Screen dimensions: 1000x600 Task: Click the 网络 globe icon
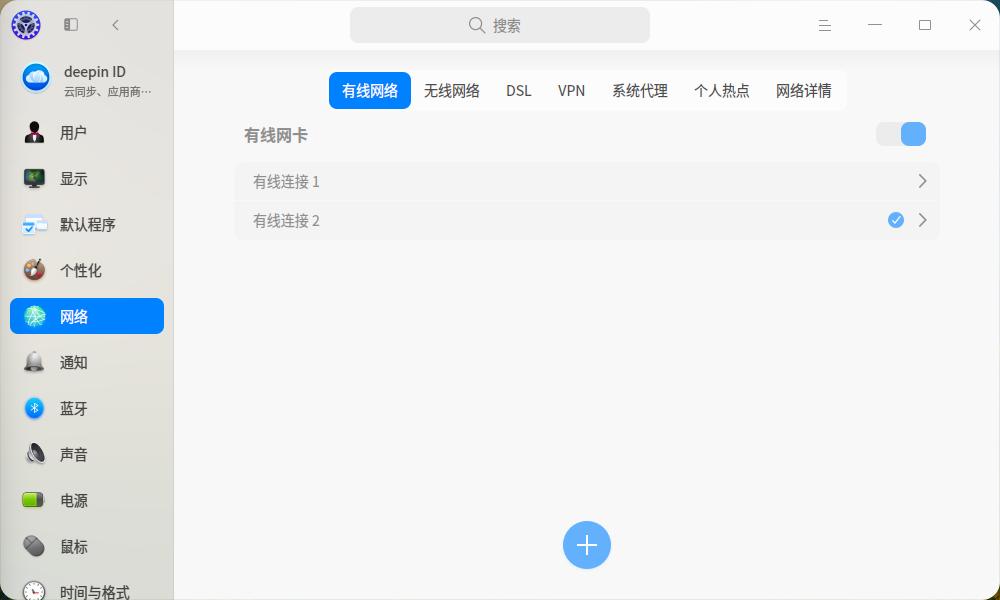pos(34,316)
